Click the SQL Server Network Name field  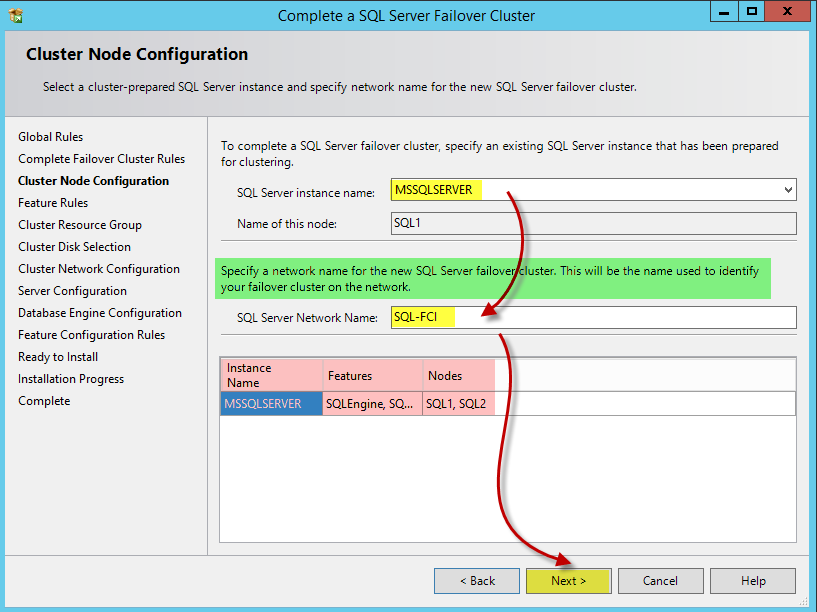point(593,318)
